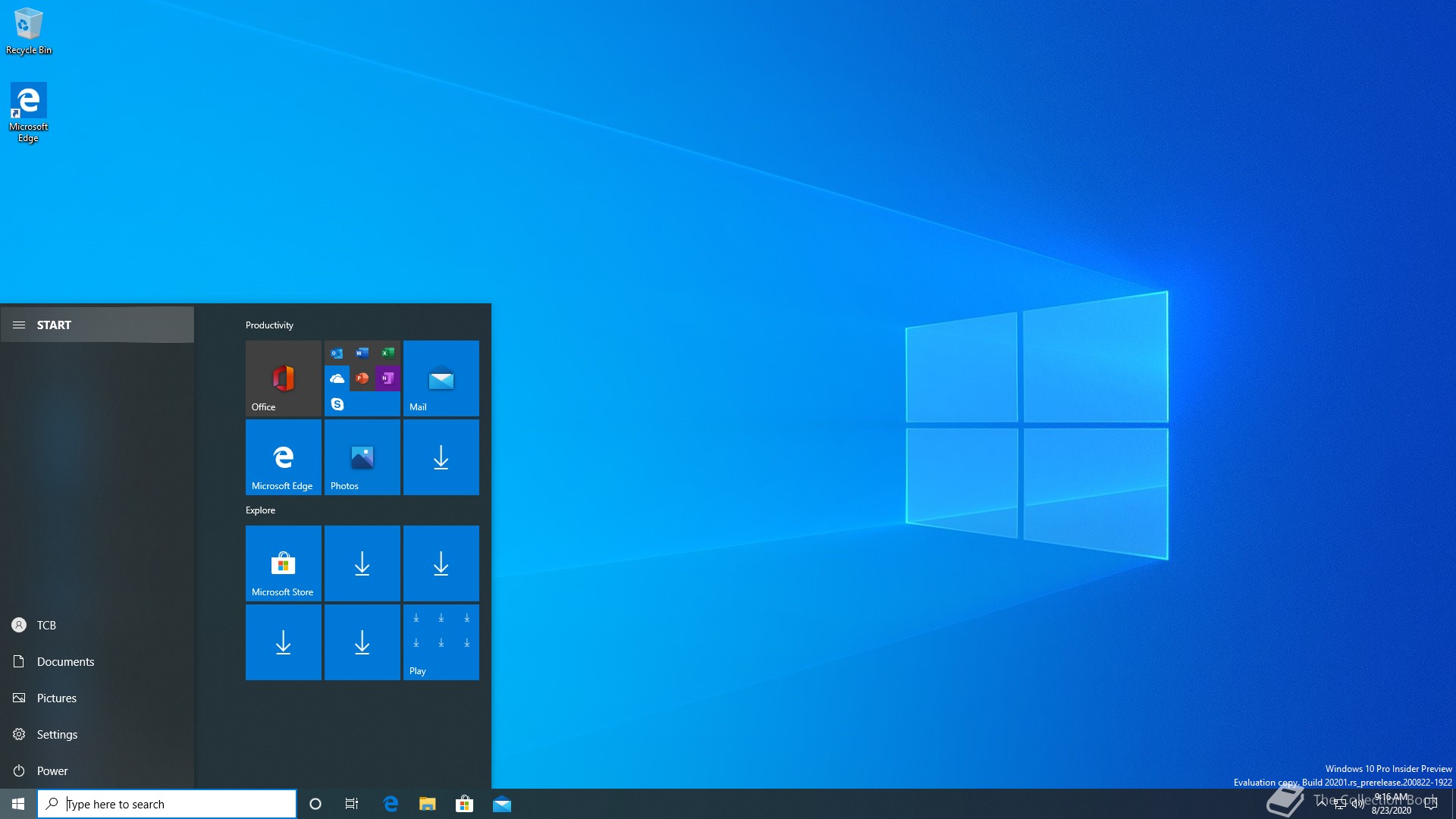Open Documents from the Start sidebar
Image resolution: width=1456 pixels, height=819 pixels.
click(x=97, y=661)
